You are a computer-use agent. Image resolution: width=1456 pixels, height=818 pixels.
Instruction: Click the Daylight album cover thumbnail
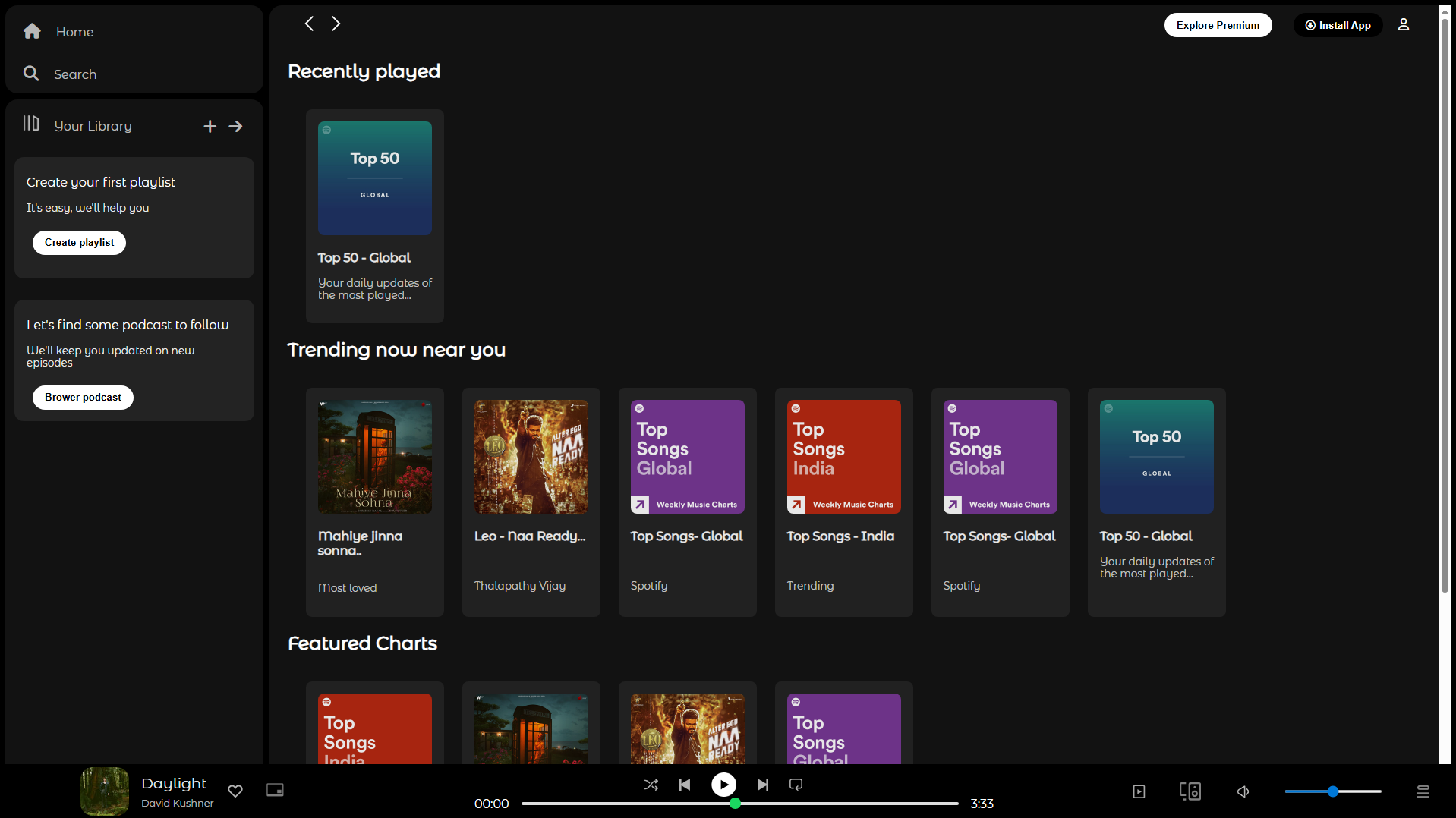point(105,791)
